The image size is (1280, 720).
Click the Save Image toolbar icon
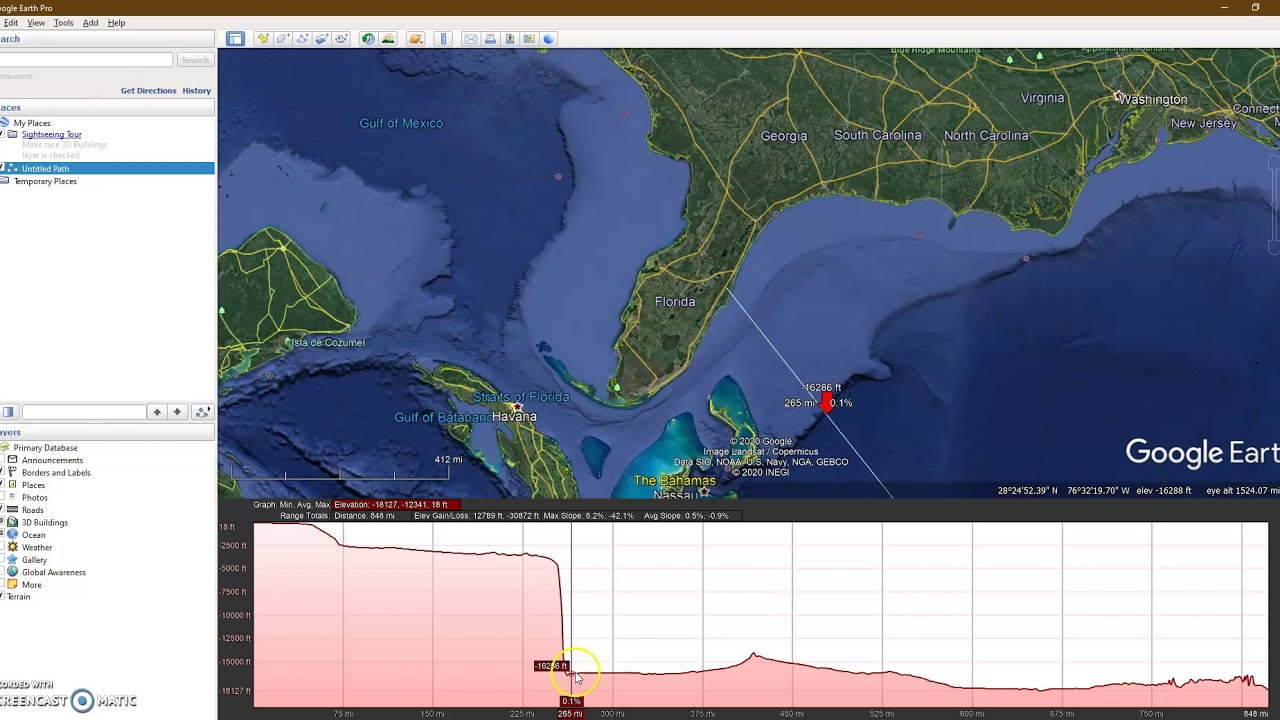click(x=510, y=39)
